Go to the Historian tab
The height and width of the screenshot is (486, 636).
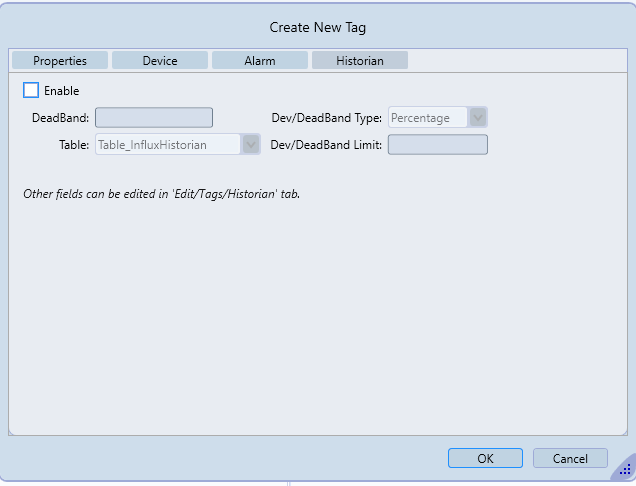point(360,61)
